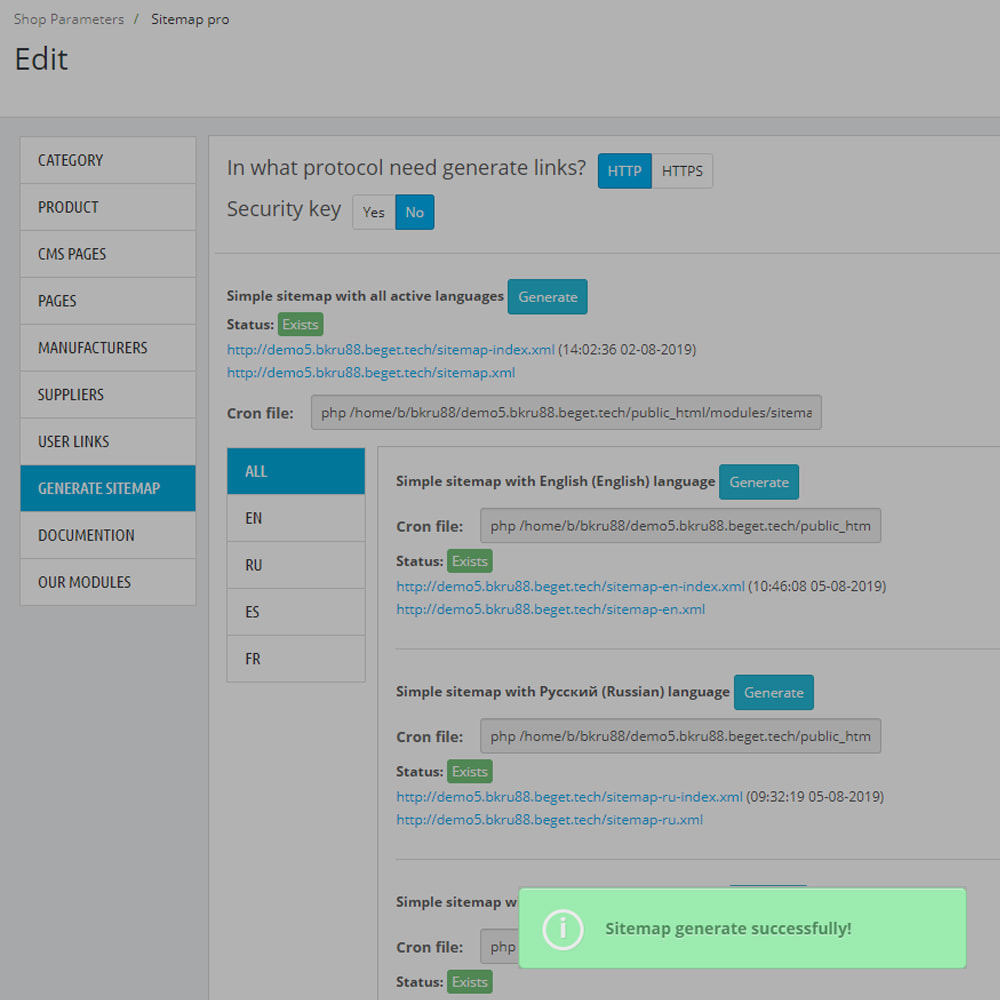The width and height of the screenshot is (1000, 1000).
Task: Switch to CMS PAGES tab
Action: pyautogui.click(x=108, y=254)
